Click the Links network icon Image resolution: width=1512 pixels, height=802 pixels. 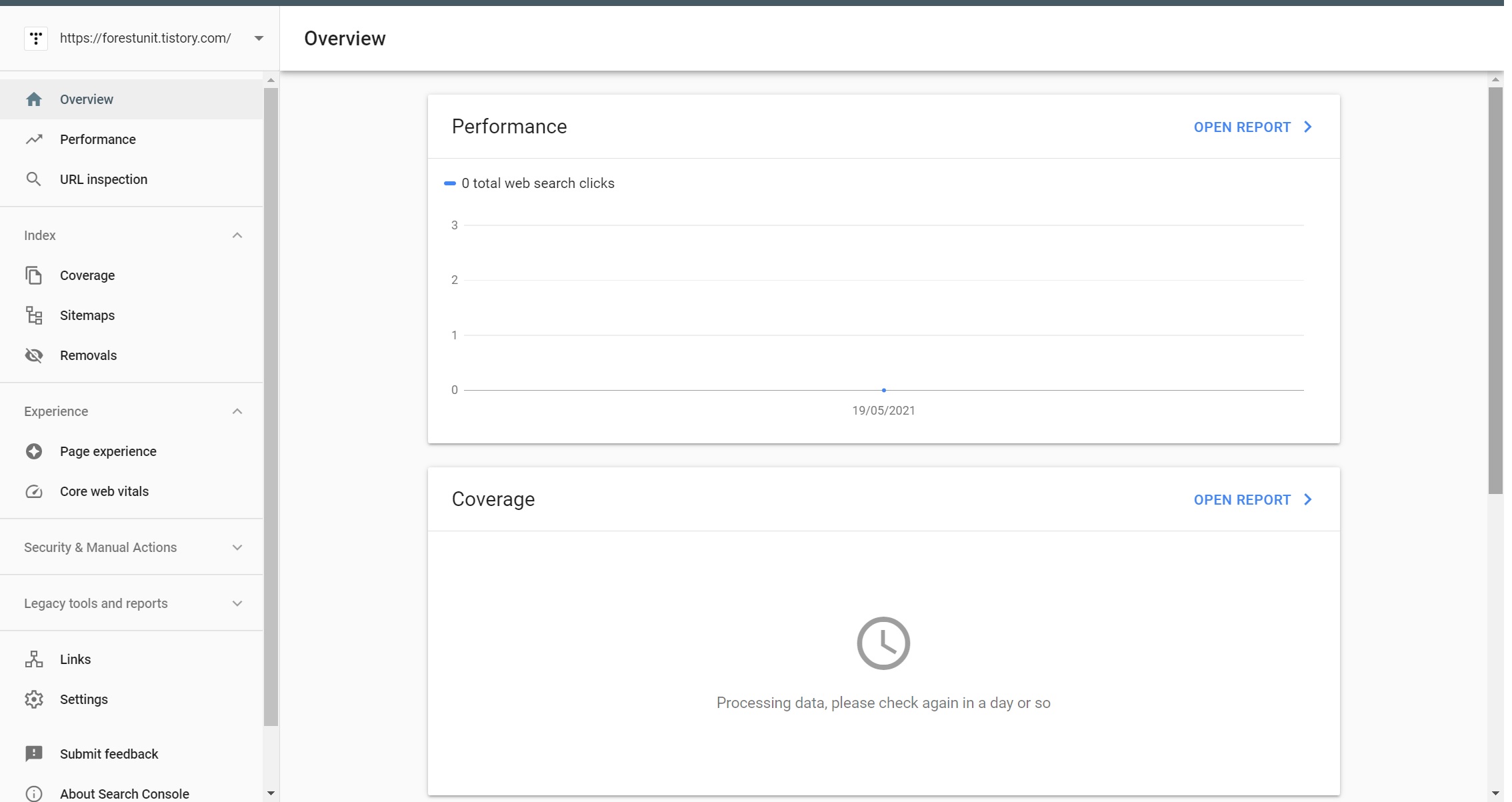pos(34,659)
